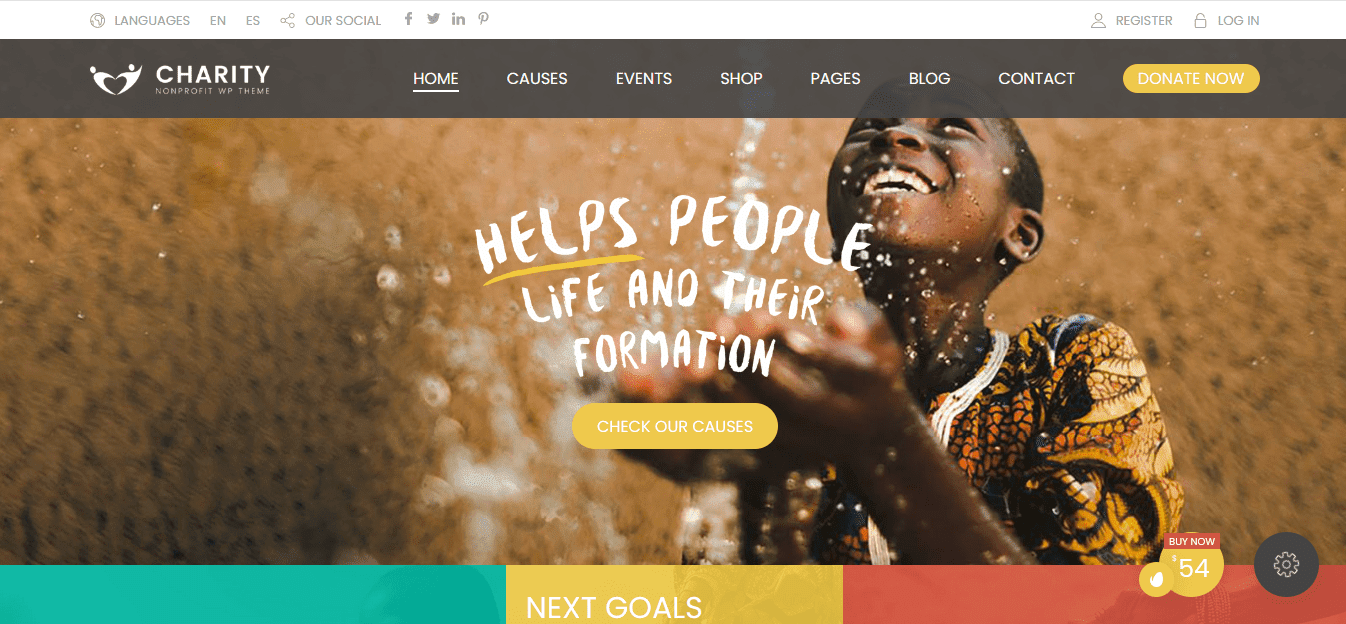This screenshot has height=624, width=1346.
Task: Click Check Our Causes button
Action: [675, 426]
